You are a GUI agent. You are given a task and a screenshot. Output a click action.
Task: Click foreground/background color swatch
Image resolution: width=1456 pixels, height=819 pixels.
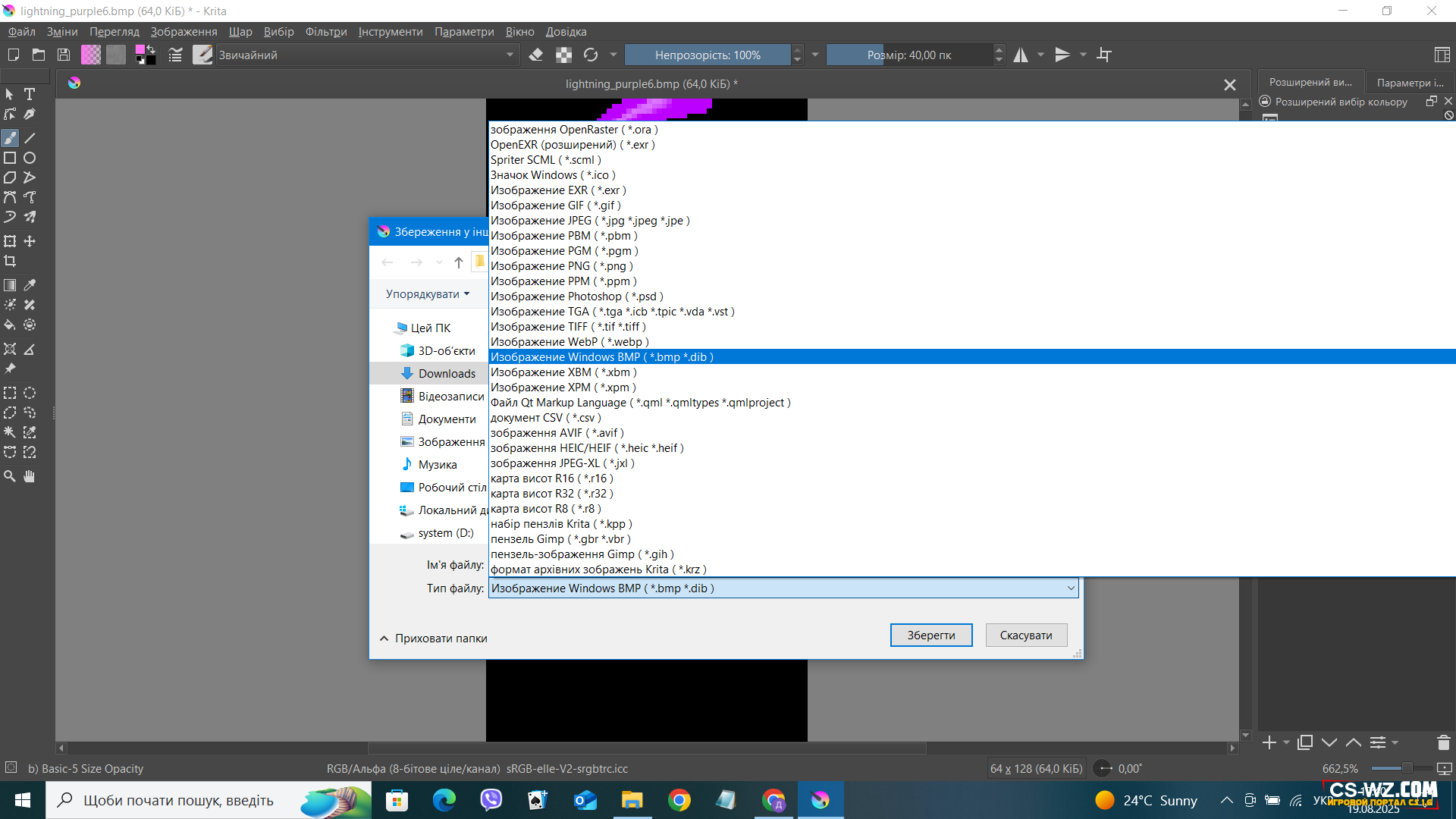(x=146, y=55)
